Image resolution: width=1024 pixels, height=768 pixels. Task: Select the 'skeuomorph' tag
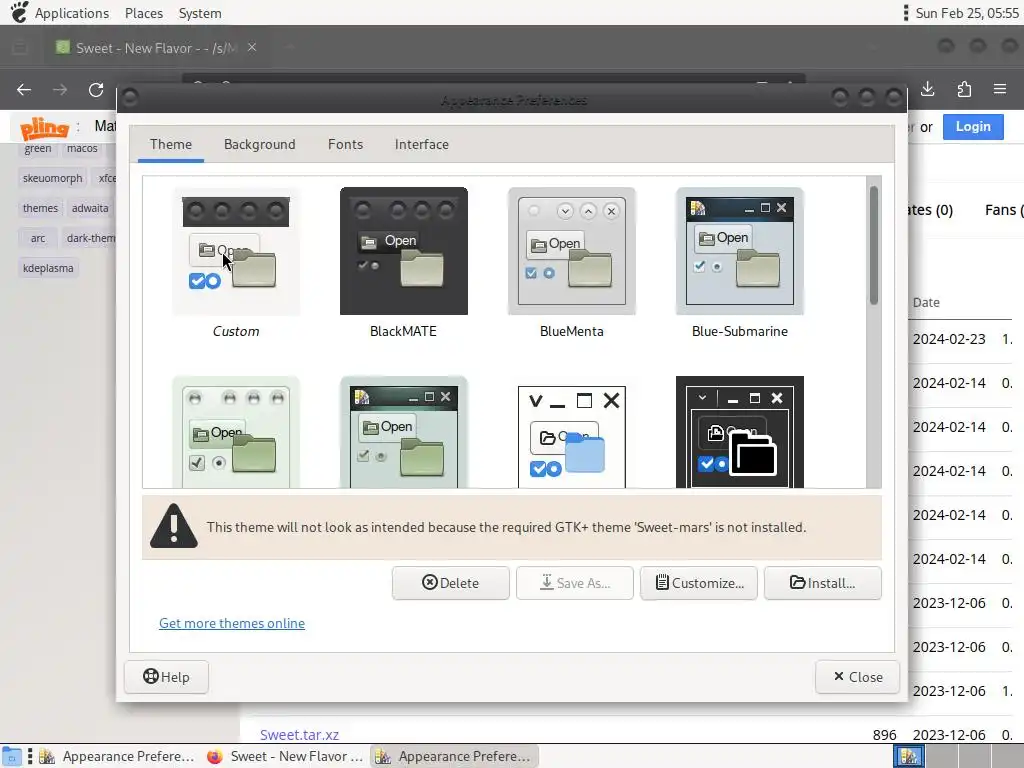53,178
